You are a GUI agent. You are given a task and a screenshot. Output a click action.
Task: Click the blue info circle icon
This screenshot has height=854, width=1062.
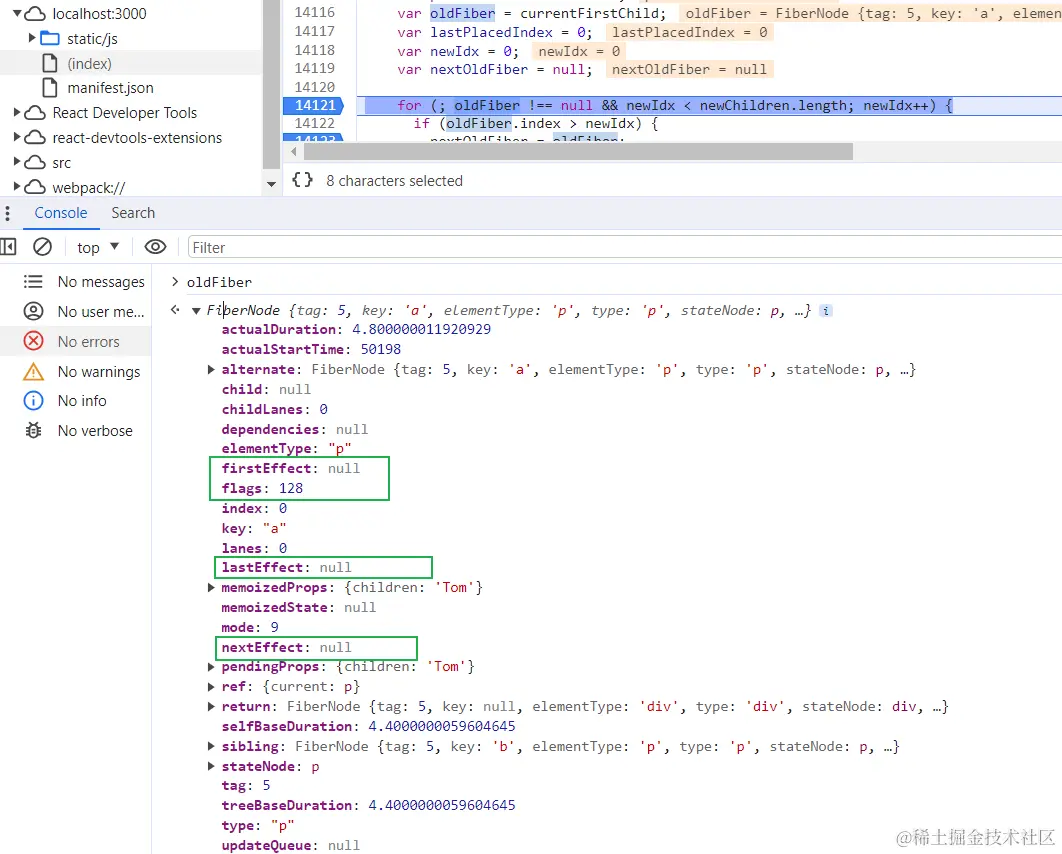pyautogui.click(x=33, y=400)
